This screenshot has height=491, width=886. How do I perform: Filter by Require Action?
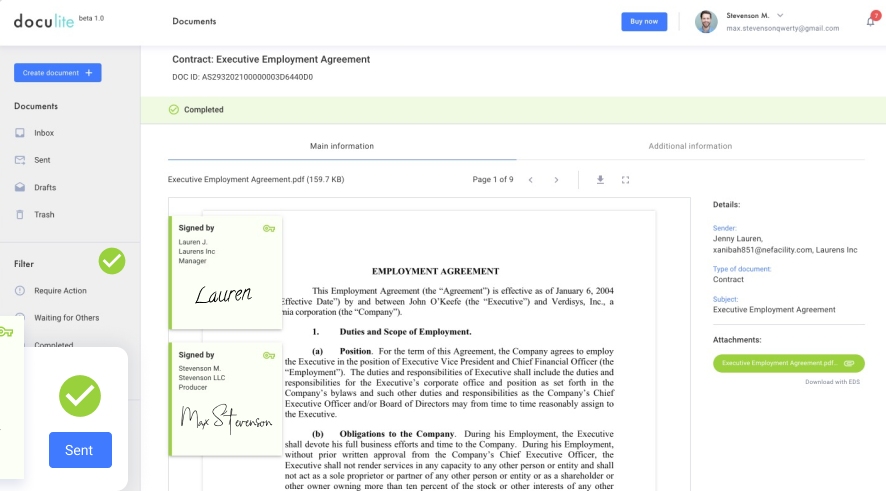(60, 291)
